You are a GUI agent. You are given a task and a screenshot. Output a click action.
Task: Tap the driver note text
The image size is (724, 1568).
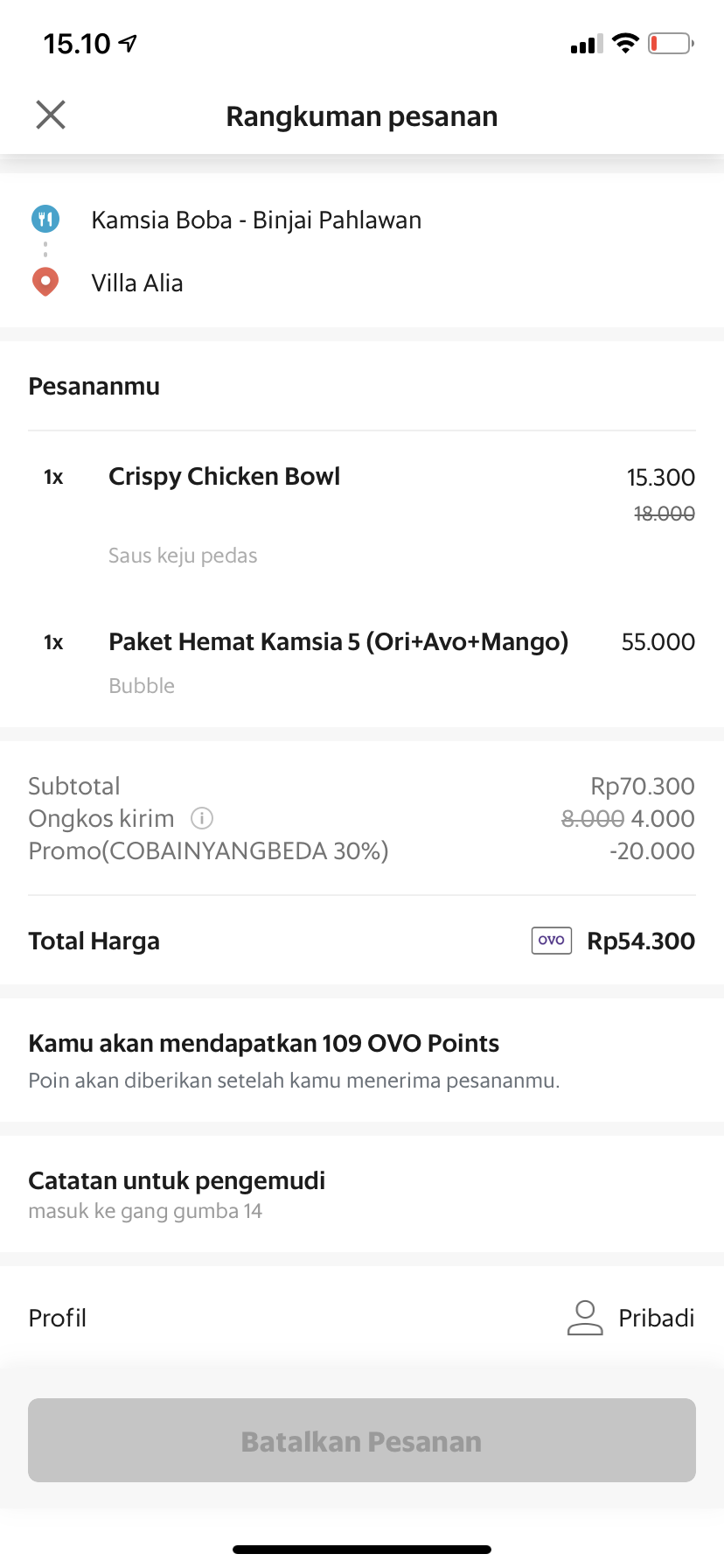[x=145, y=1211]
